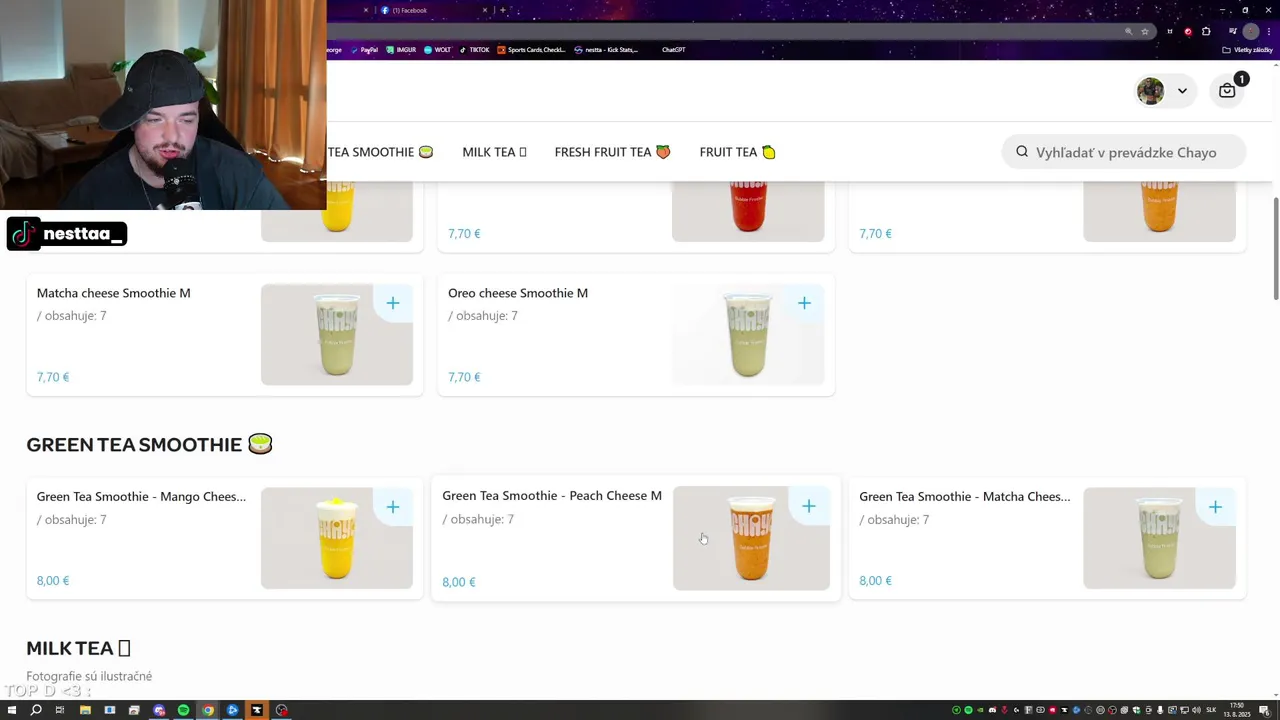Switch to the MILK TEA category tab
Viewport: 1280px width, 720px height.
494,152
